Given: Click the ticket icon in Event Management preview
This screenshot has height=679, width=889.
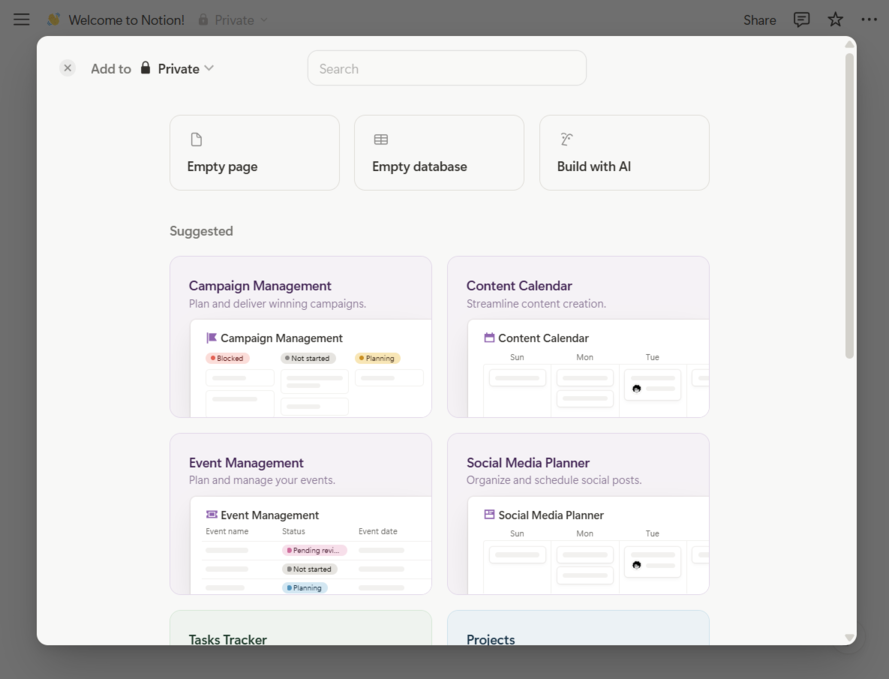Looking at the screenshot, I should pos(211,515).
